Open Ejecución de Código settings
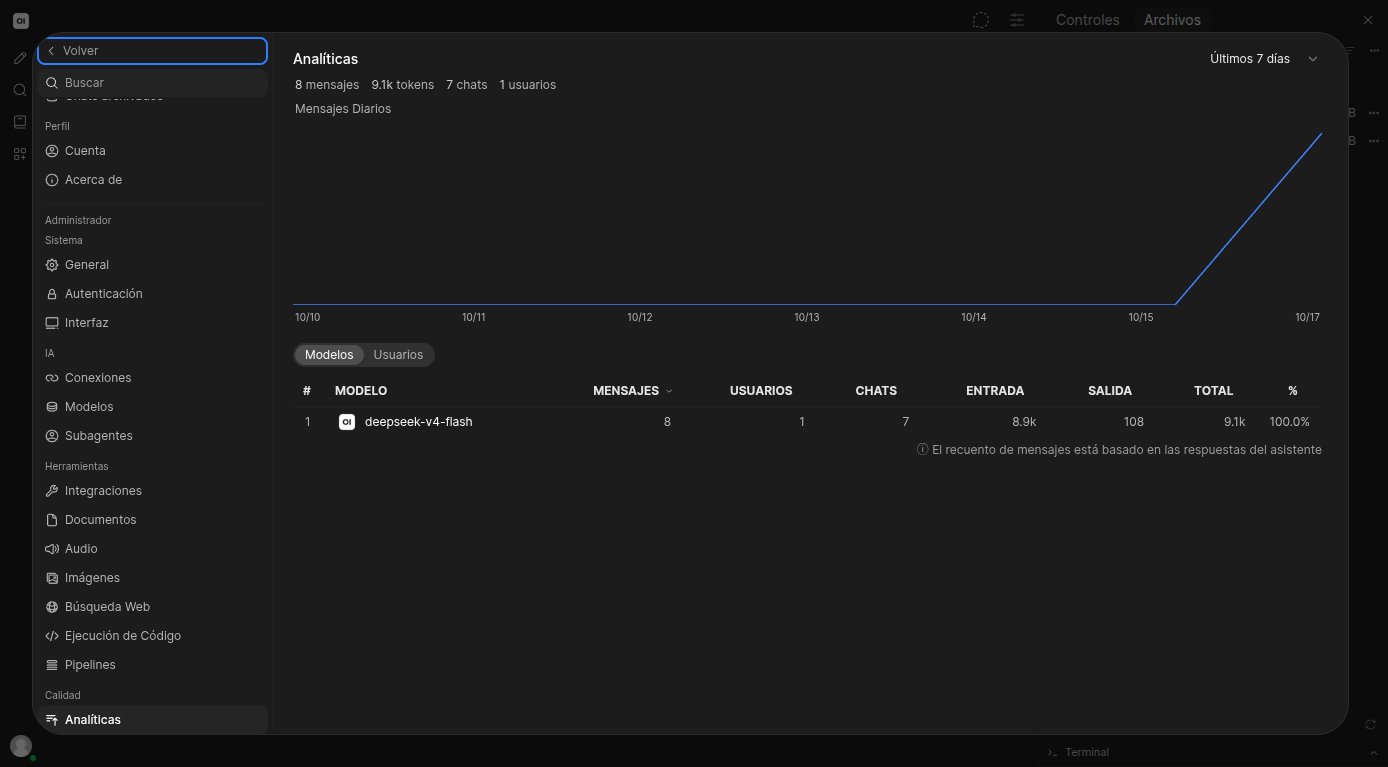 point(152,636)
